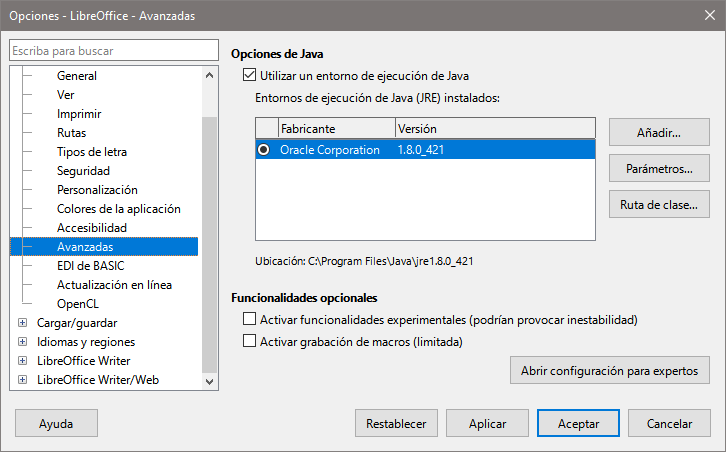726x452 pixels.
Task: Select Idiomas y regiones category label
Action: [x=86, y=342]
